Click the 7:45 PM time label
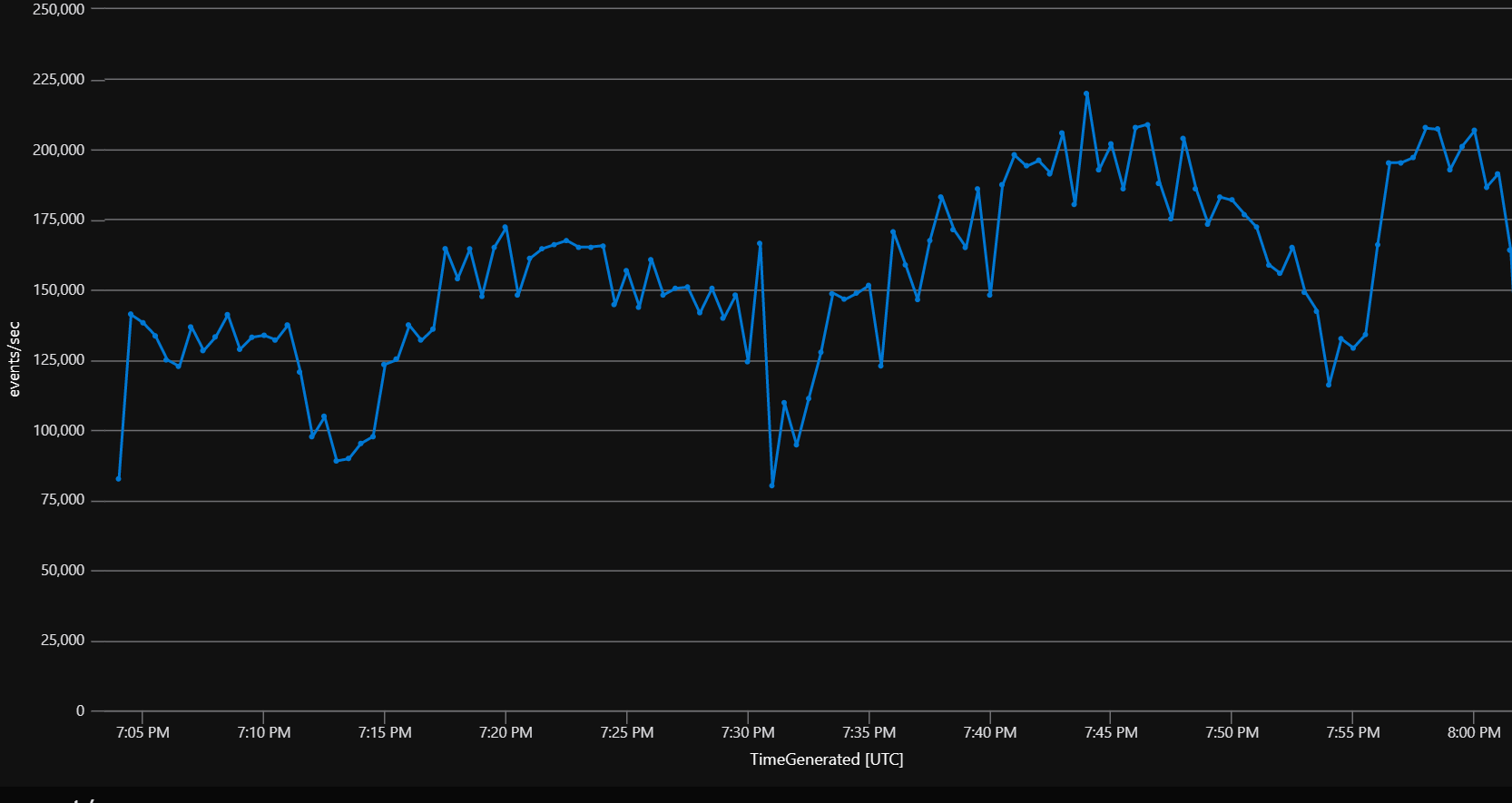This screenshot has width=1512, height=803. [x=1111, y=733]
